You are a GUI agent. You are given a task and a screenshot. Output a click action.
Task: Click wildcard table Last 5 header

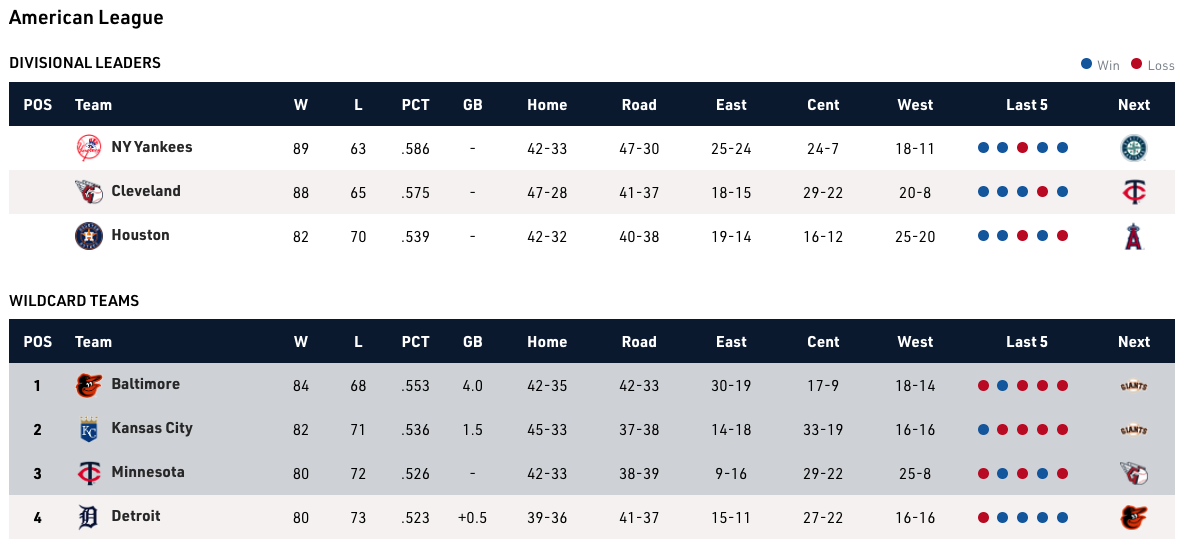pyautogui.click(x=1027, y=342)
